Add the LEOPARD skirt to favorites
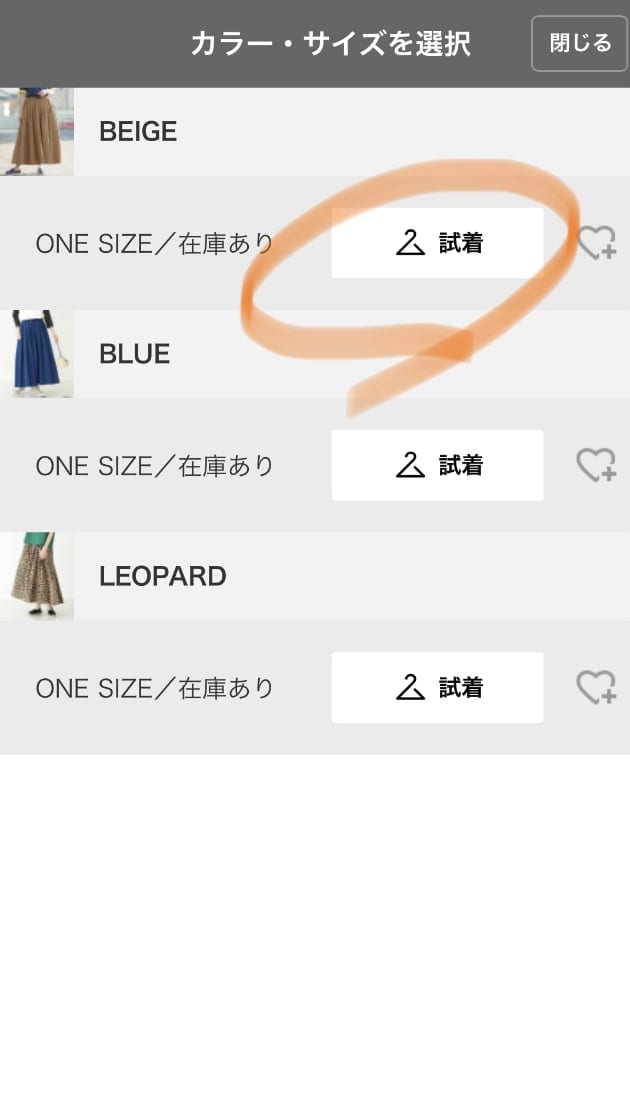630x1120 pixels. (596, 687)
